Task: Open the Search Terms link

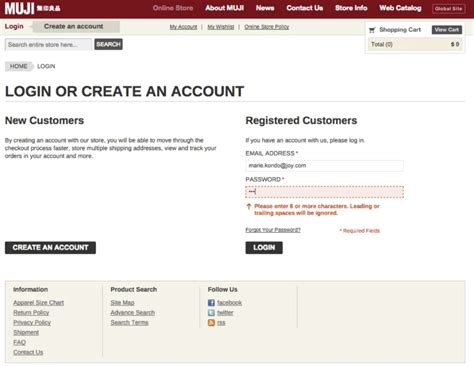Action: (x=129, y=323)
